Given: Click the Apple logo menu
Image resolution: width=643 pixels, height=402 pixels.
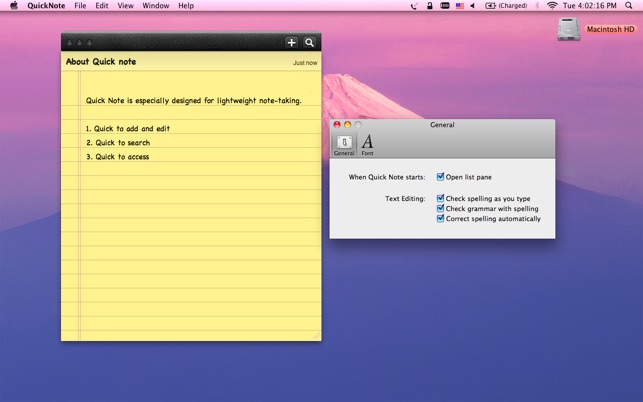Looking at the screenshot, I should point(14,6).
